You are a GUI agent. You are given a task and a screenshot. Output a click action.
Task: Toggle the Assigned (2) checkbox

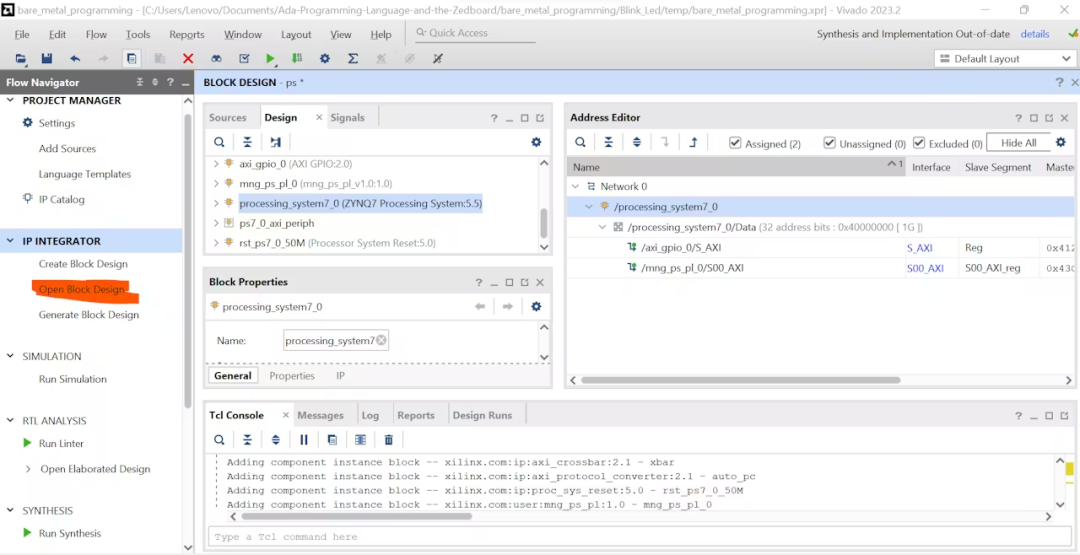[735, 143]
